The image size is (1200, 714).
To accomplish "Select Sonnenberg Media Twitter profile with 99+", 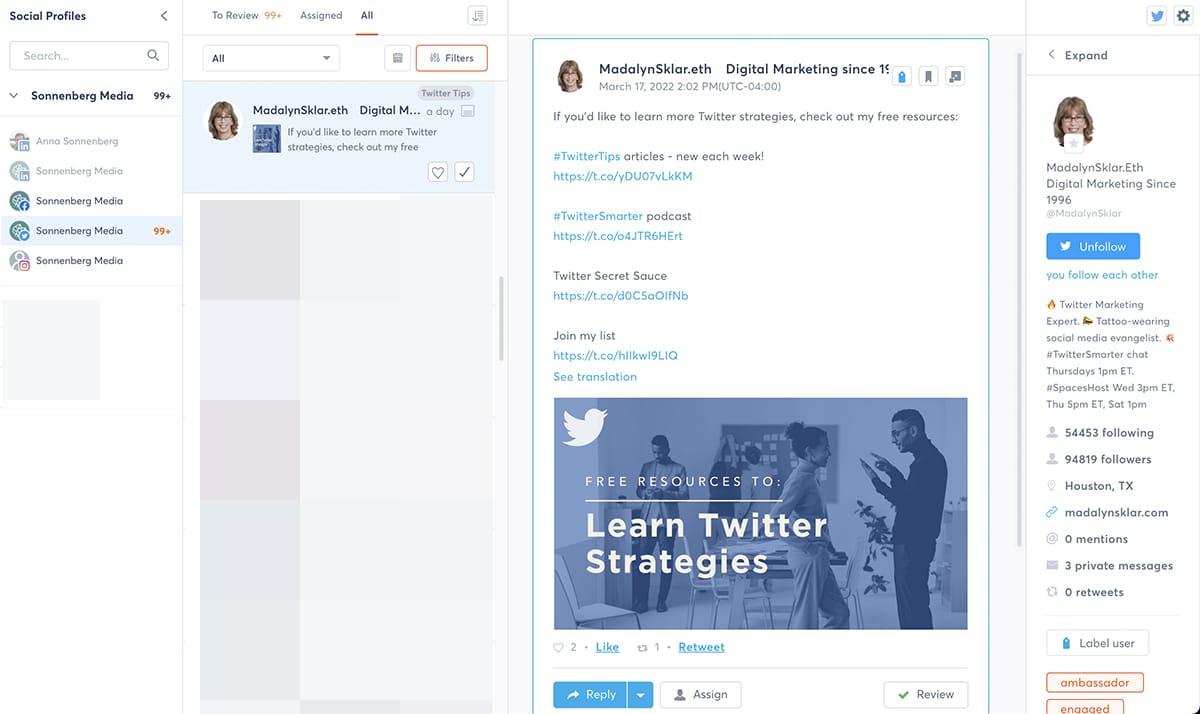I will click(91, 231).
